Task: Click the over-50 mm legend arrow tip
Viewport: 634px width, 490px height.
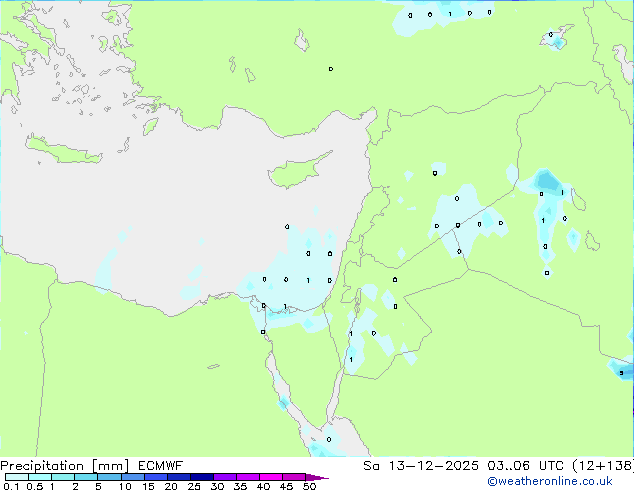Action: 317,477
